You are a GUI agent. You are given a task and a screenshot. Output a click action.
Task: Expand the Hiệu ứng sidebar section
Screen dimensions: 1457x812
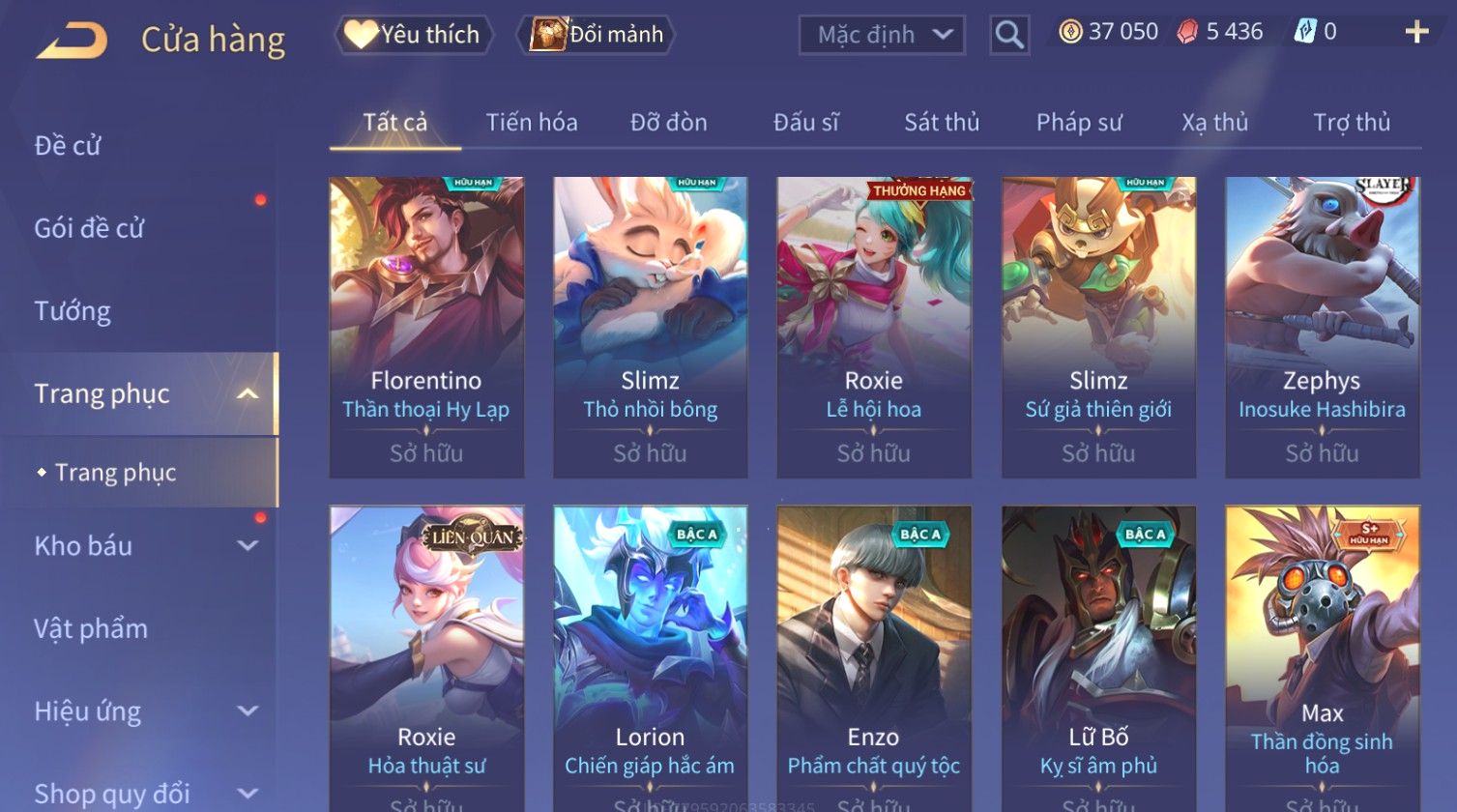pyautogui.click(x=248, y=710)
